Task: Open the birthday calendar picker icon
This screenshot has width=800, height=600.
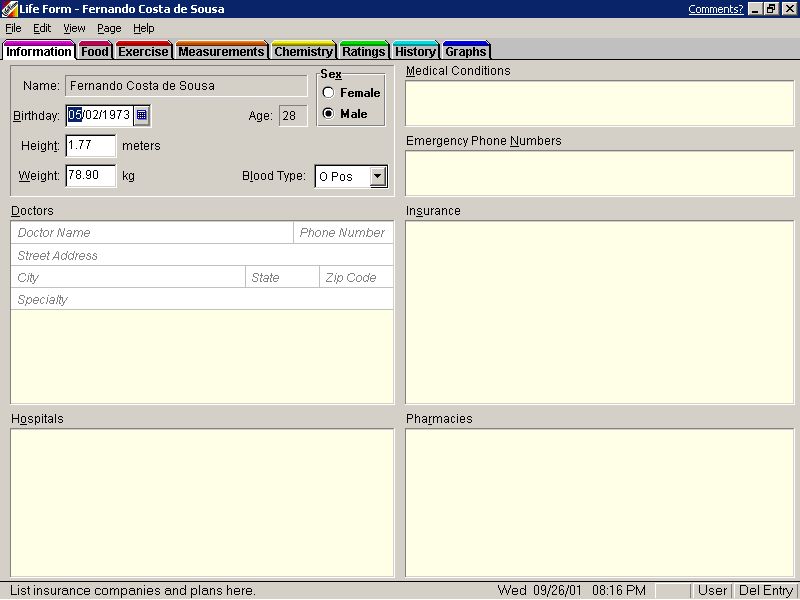Action: click(141, 115)
